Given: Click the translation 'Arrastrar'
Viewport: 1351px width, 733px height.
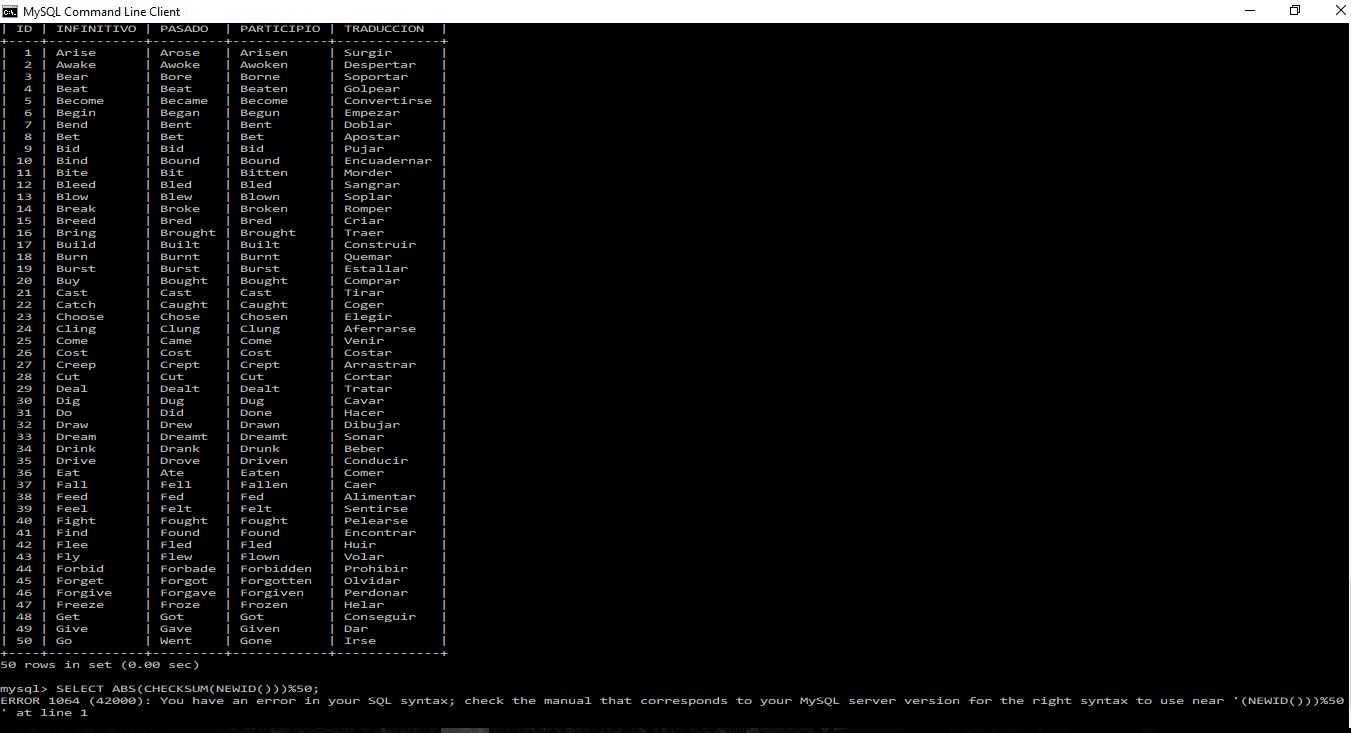Looking at the screenshot, I should coord(380,365).
